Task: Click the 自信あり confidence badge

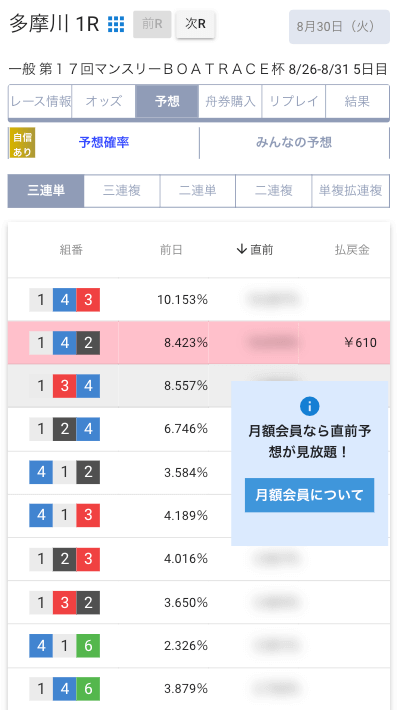Action: (x=22, y=143)
